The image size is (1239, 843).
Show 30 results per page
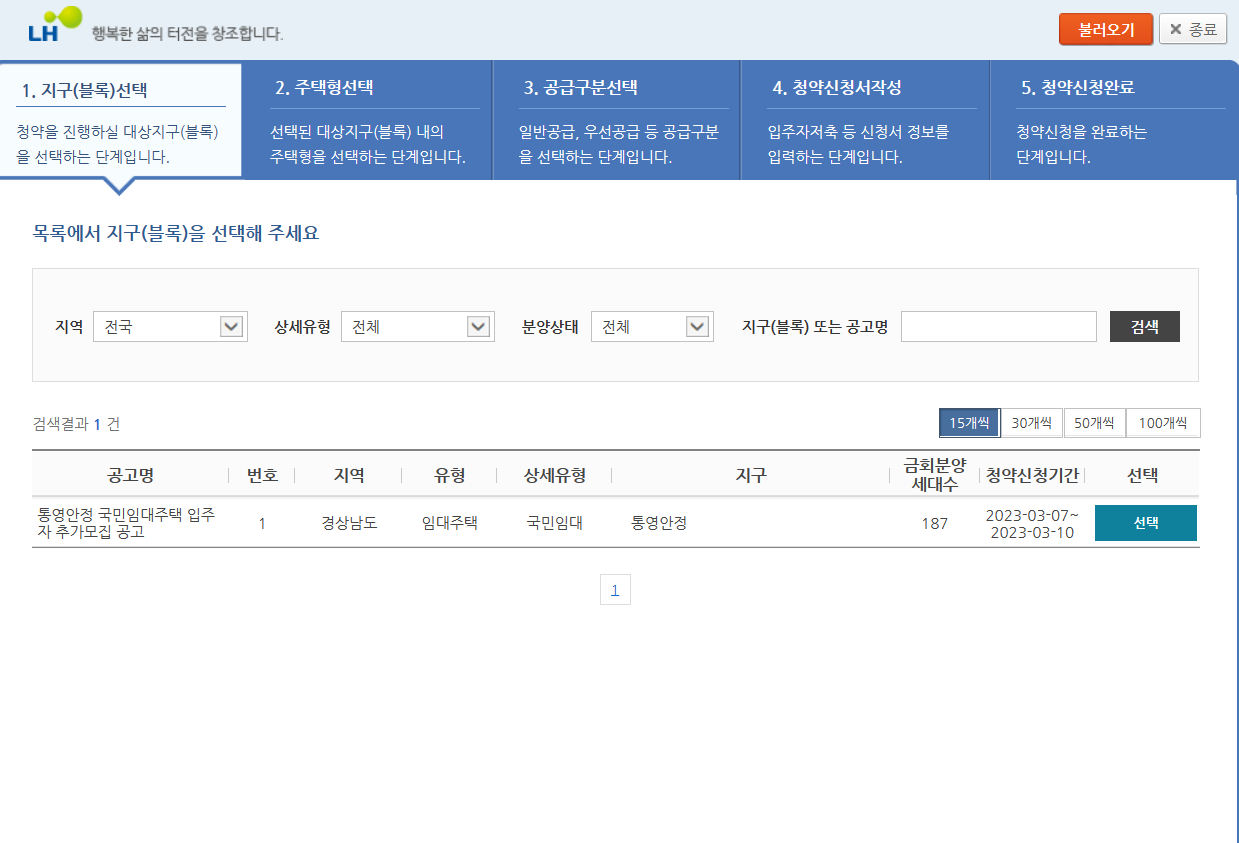[1033, 422]
